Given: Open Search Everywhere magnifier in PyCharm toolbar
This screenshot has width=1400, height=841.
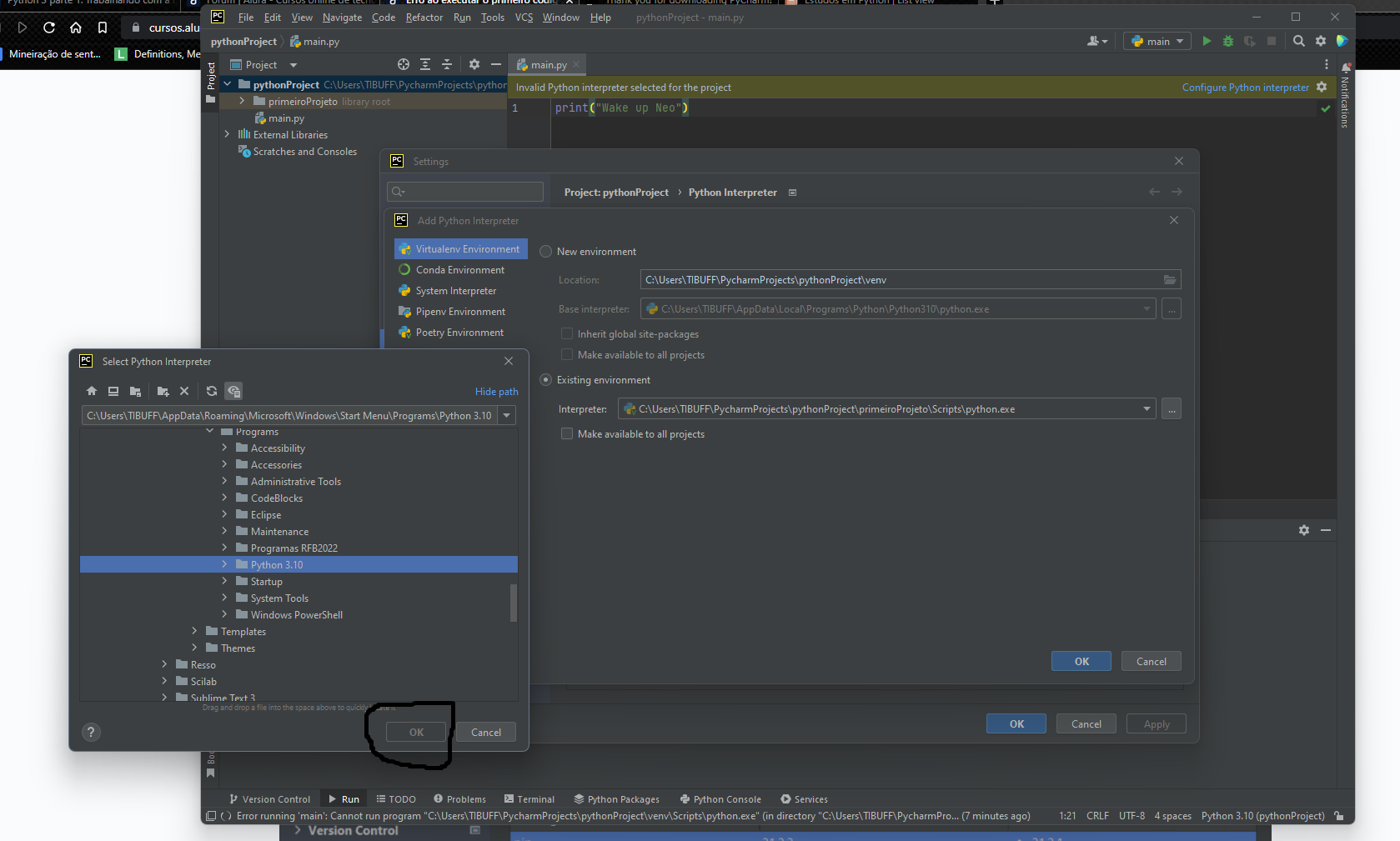Looking at the screenshot, I should (1299, 41).
